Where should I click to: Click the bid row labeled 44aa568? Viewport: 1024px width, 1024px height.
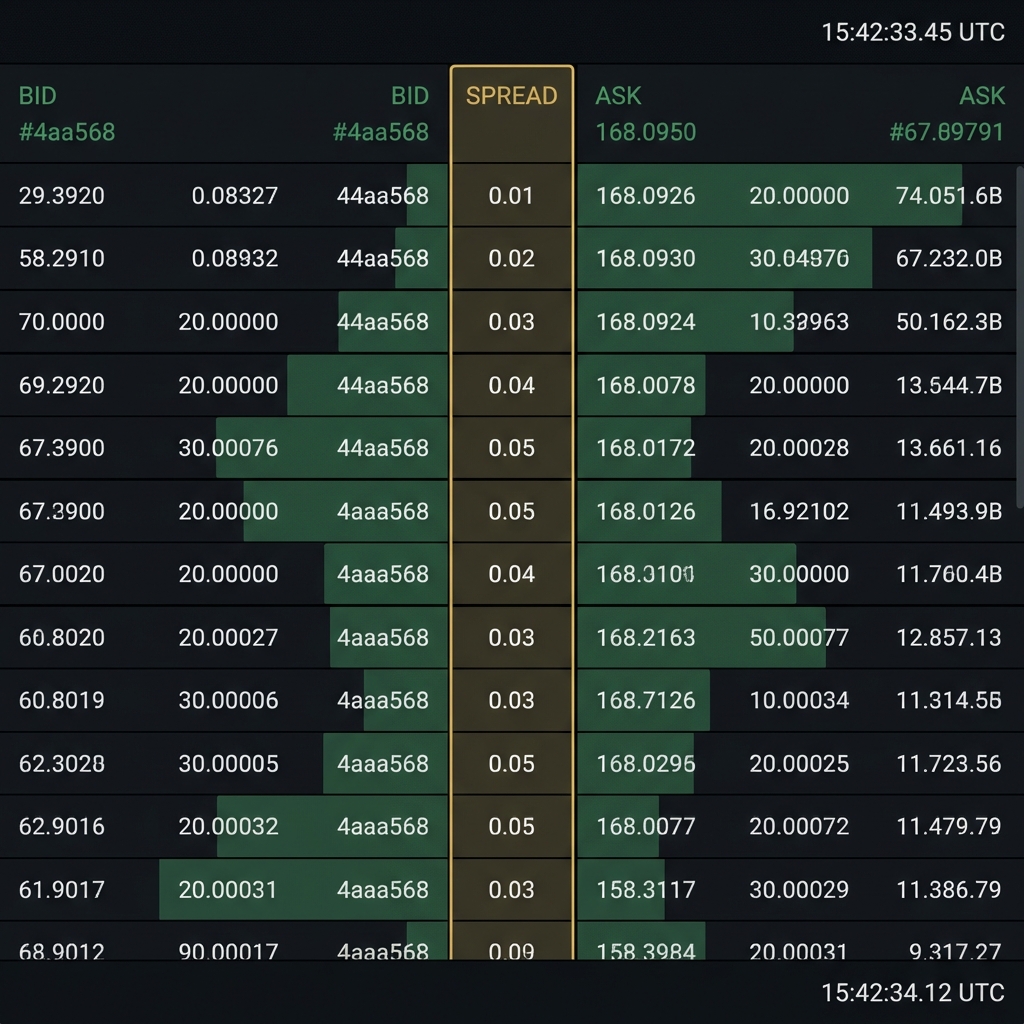coord(385,196)
